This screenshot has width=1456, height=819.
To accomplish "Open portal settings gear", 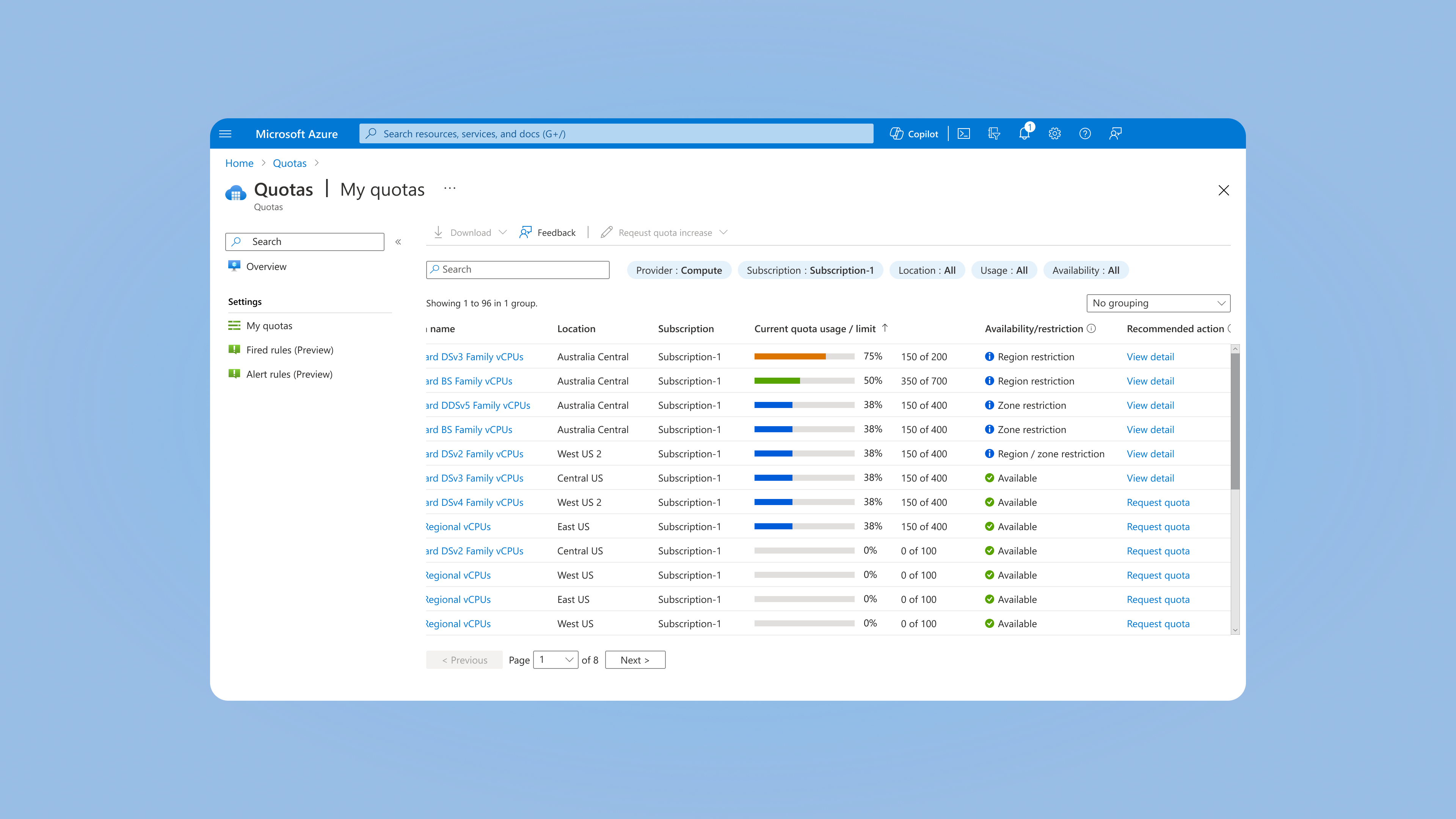I will click(1055, 134).
